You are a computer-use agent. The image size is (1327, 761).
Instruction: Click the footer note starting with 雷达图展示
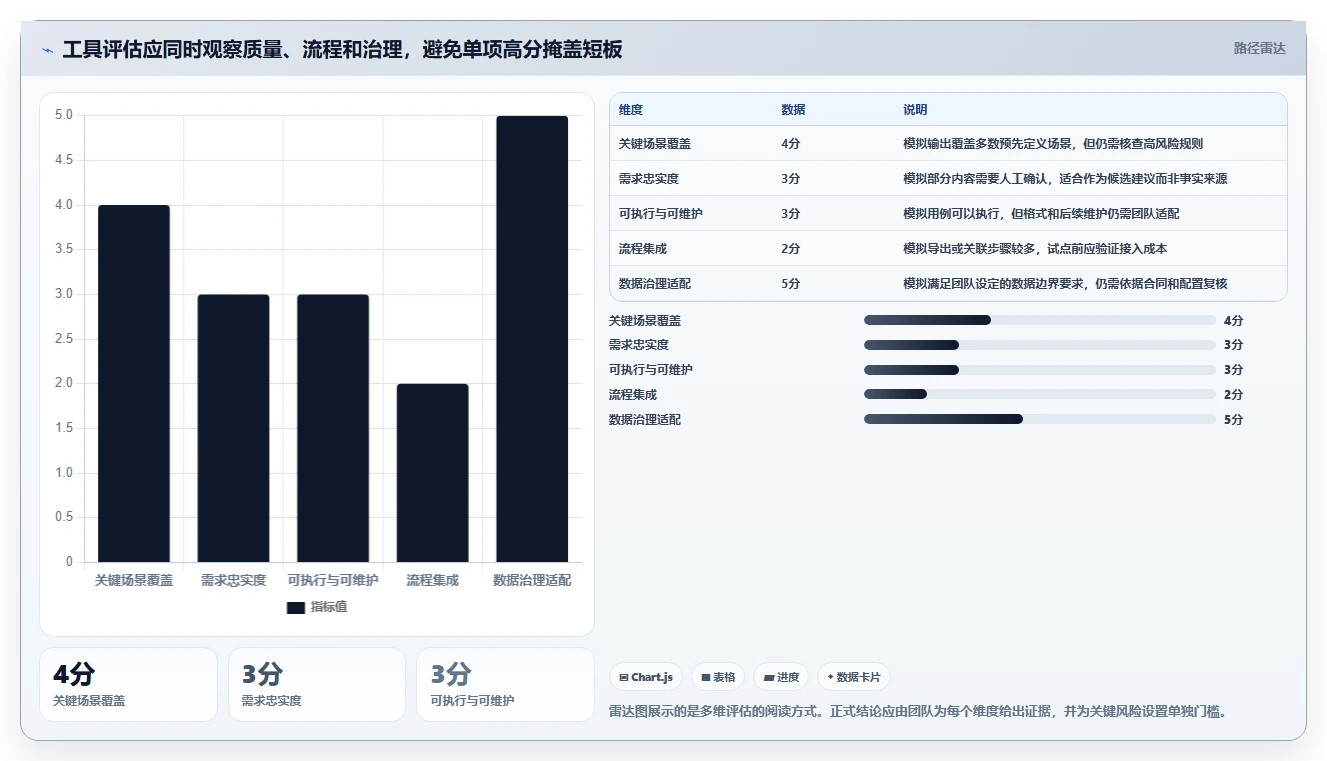(918, 712)
